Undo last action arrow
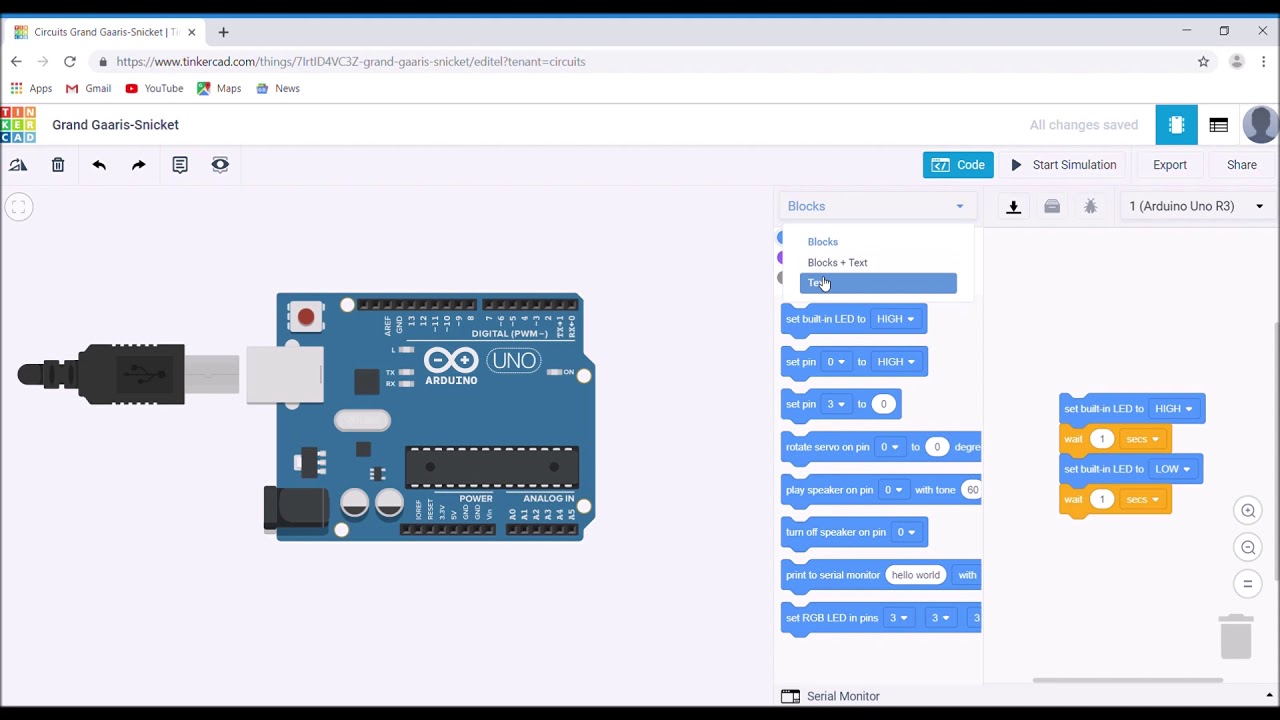 click(x=99, y=165)
